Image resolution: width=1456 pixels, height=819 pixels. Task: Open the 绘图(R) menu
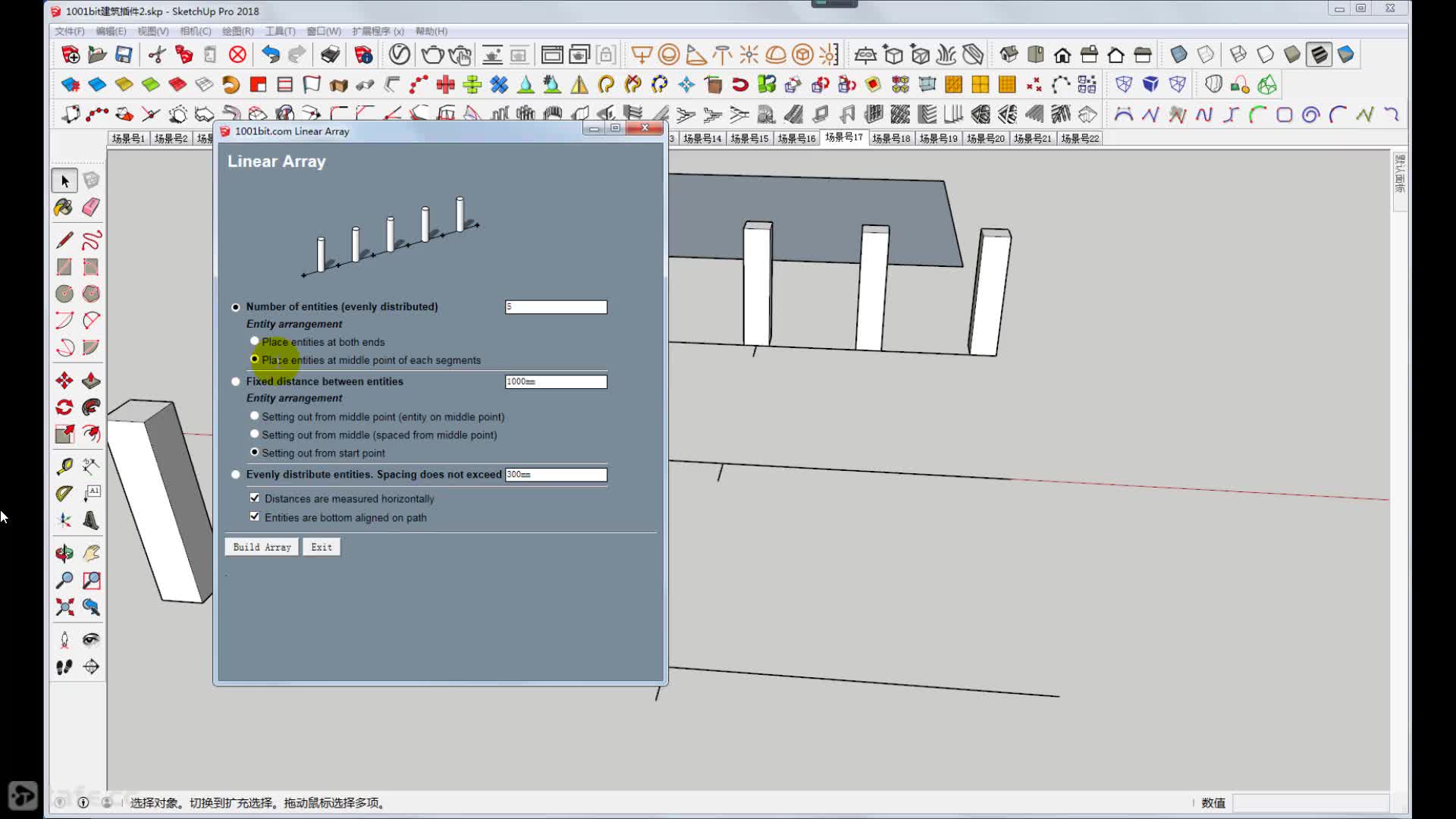click(x=238, y=31)
